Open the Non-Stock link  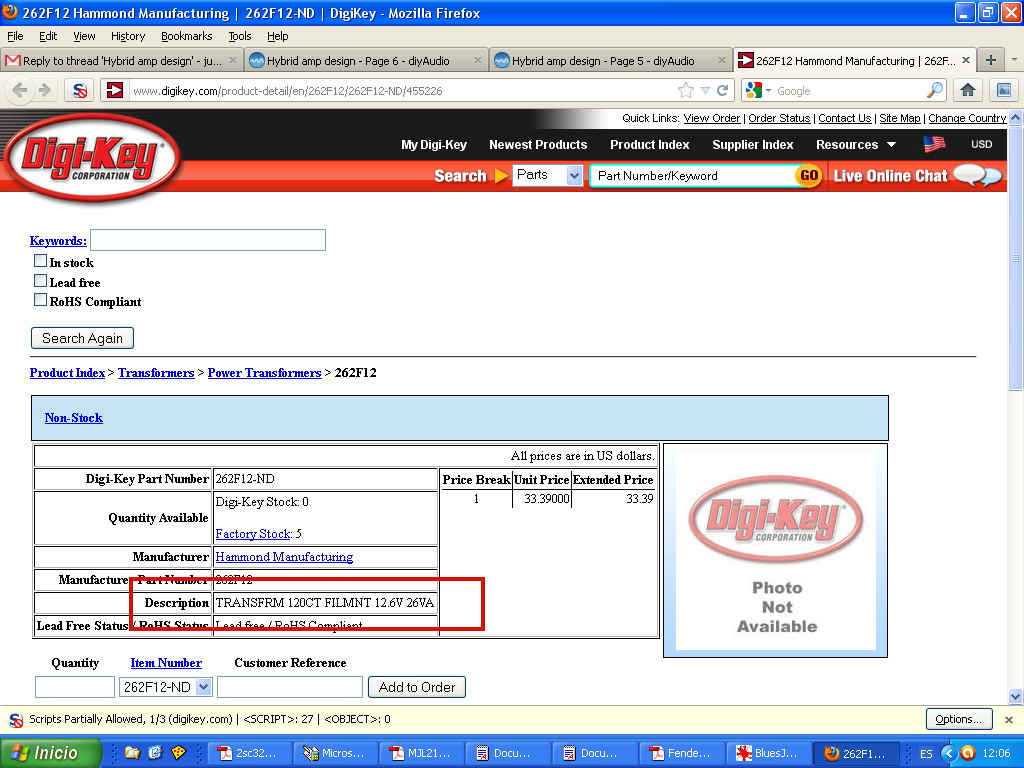coord(74,417)
